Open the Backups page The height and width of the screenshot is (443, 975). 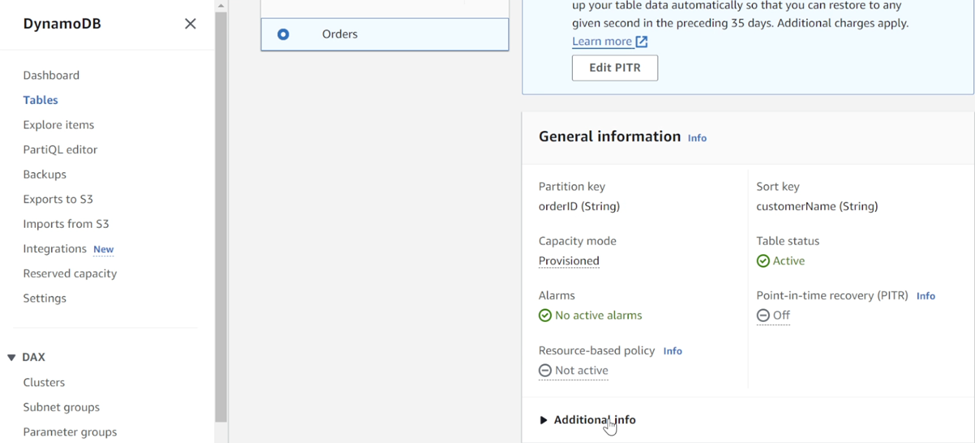tap(45, 174)
